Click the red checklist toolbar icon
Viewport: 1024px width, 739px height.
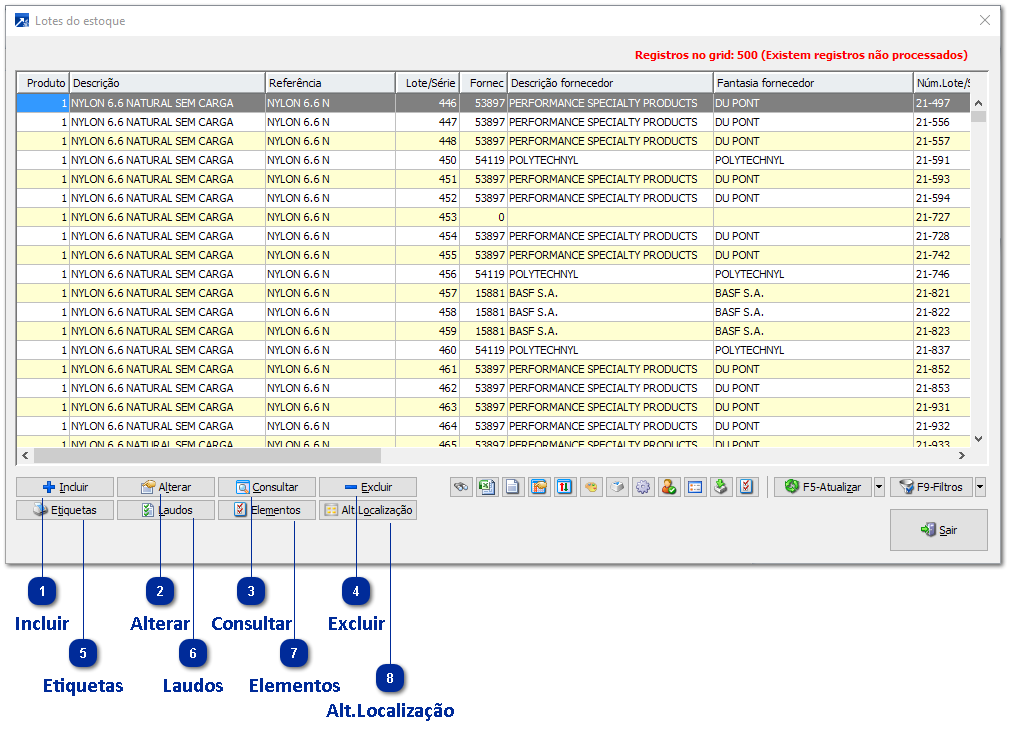click(747, 487)
